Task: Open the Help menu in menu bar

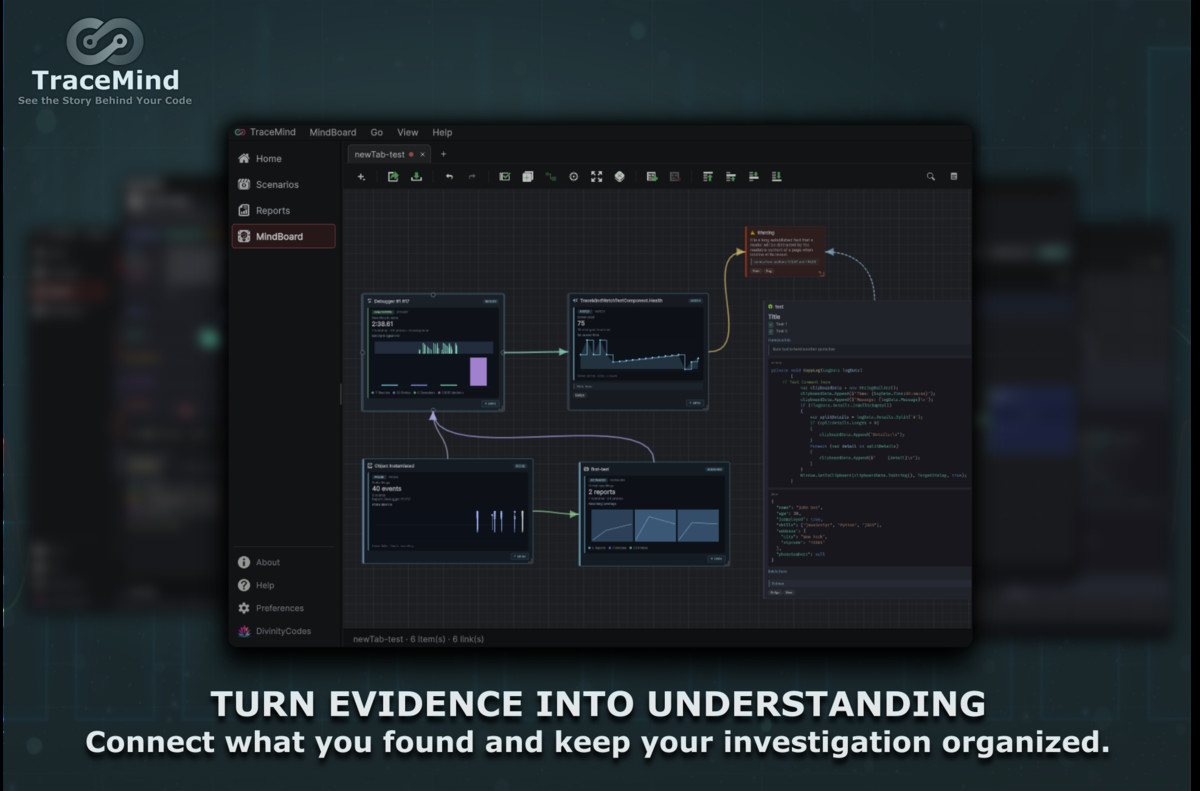Action: (442, 132)
